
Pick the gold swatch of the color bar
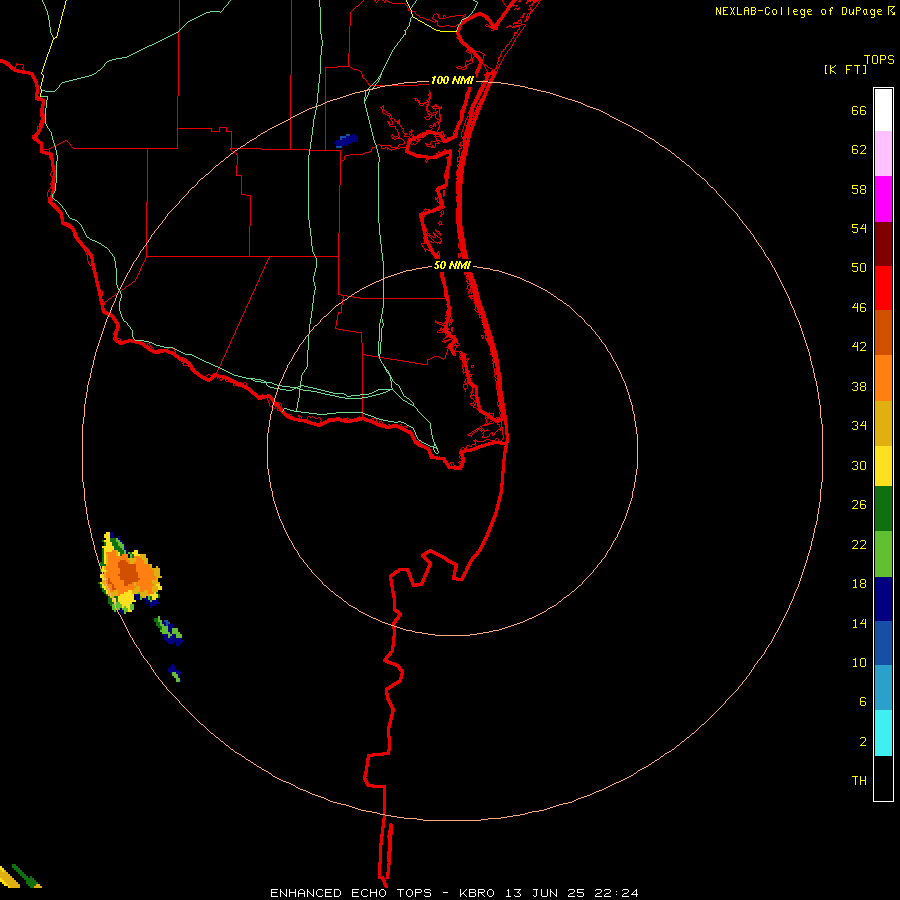883,423
